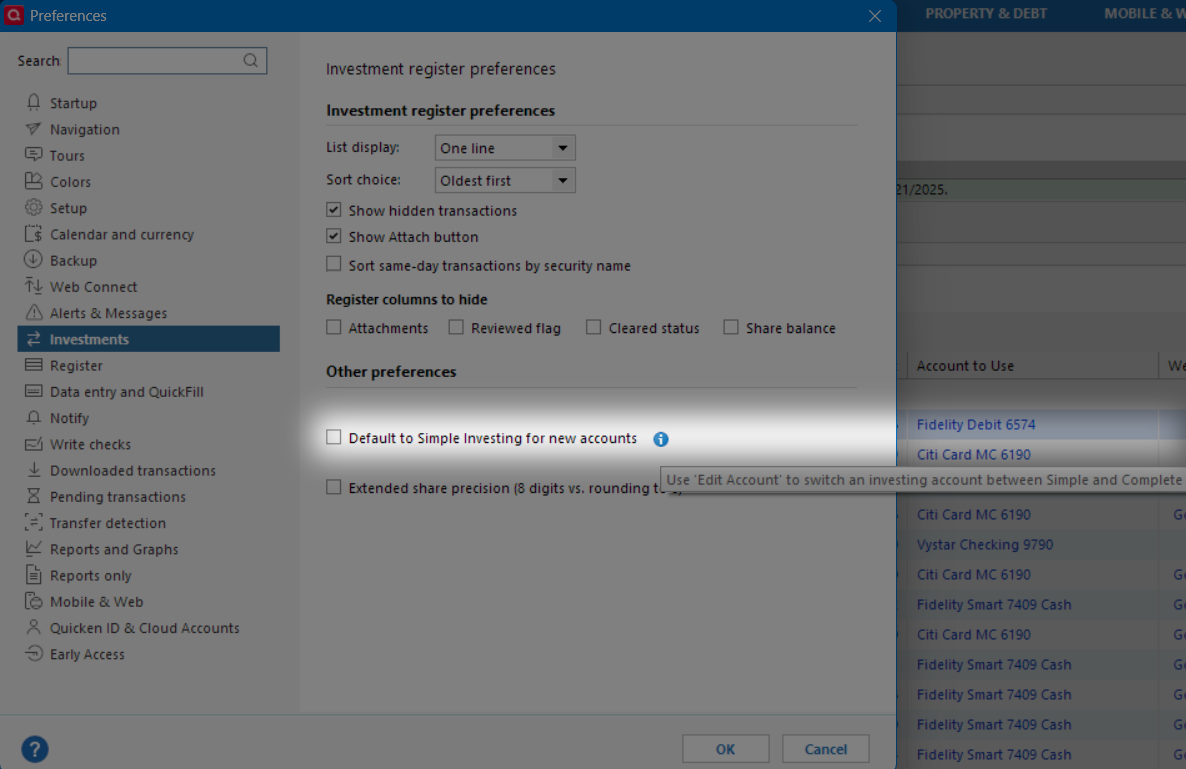Click the Navigation arrow icon

(33, 129)
